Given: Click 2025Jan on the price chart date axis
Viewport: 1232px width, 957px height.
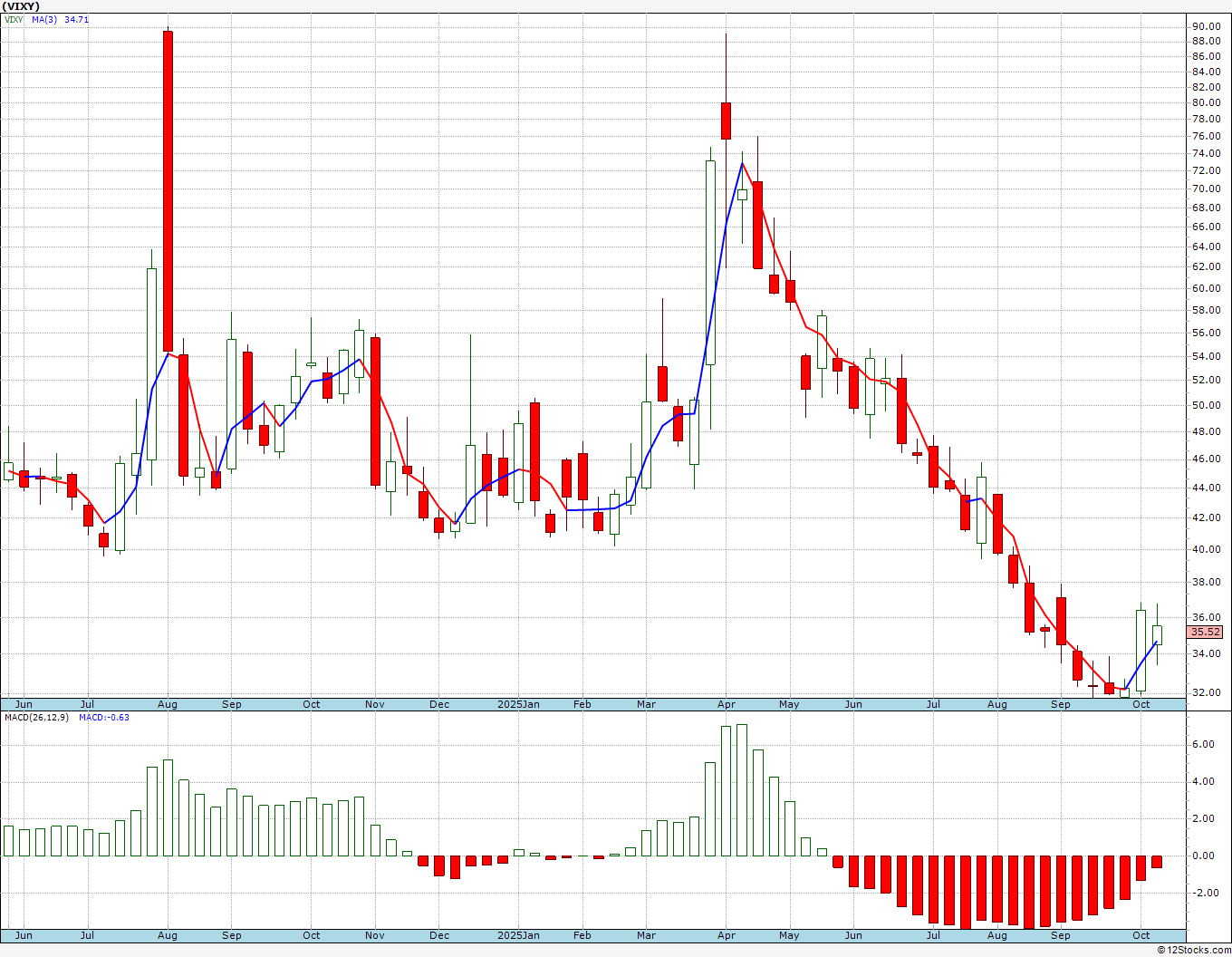Looking at the screenshot, I should point(519,704).
